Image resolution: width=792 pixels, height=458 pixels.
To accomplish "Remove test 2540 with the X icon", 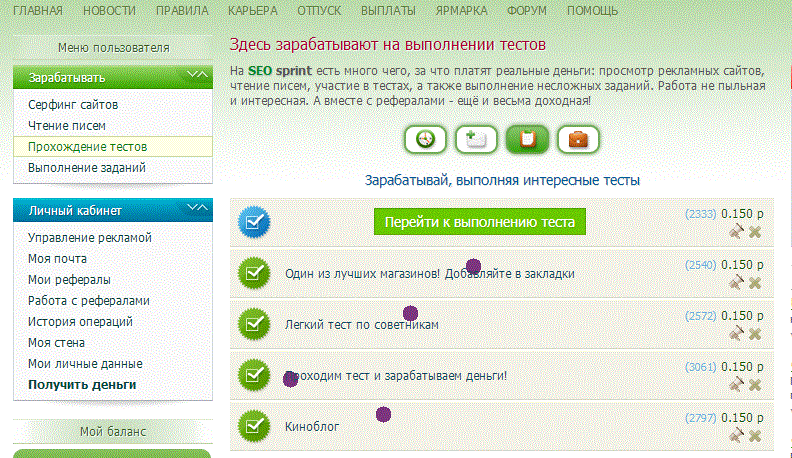I will click(x=755, y=283).
